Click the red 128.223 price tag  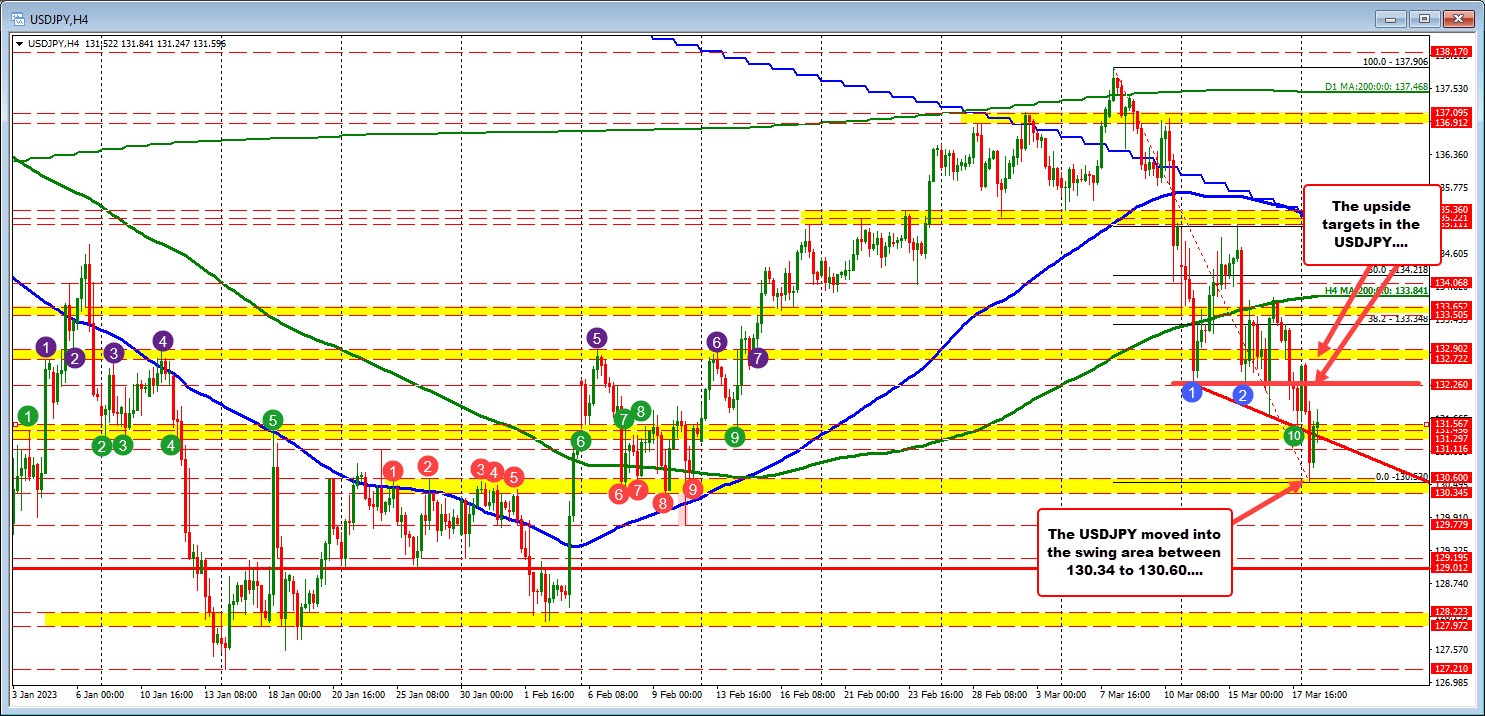[1450, 612]
